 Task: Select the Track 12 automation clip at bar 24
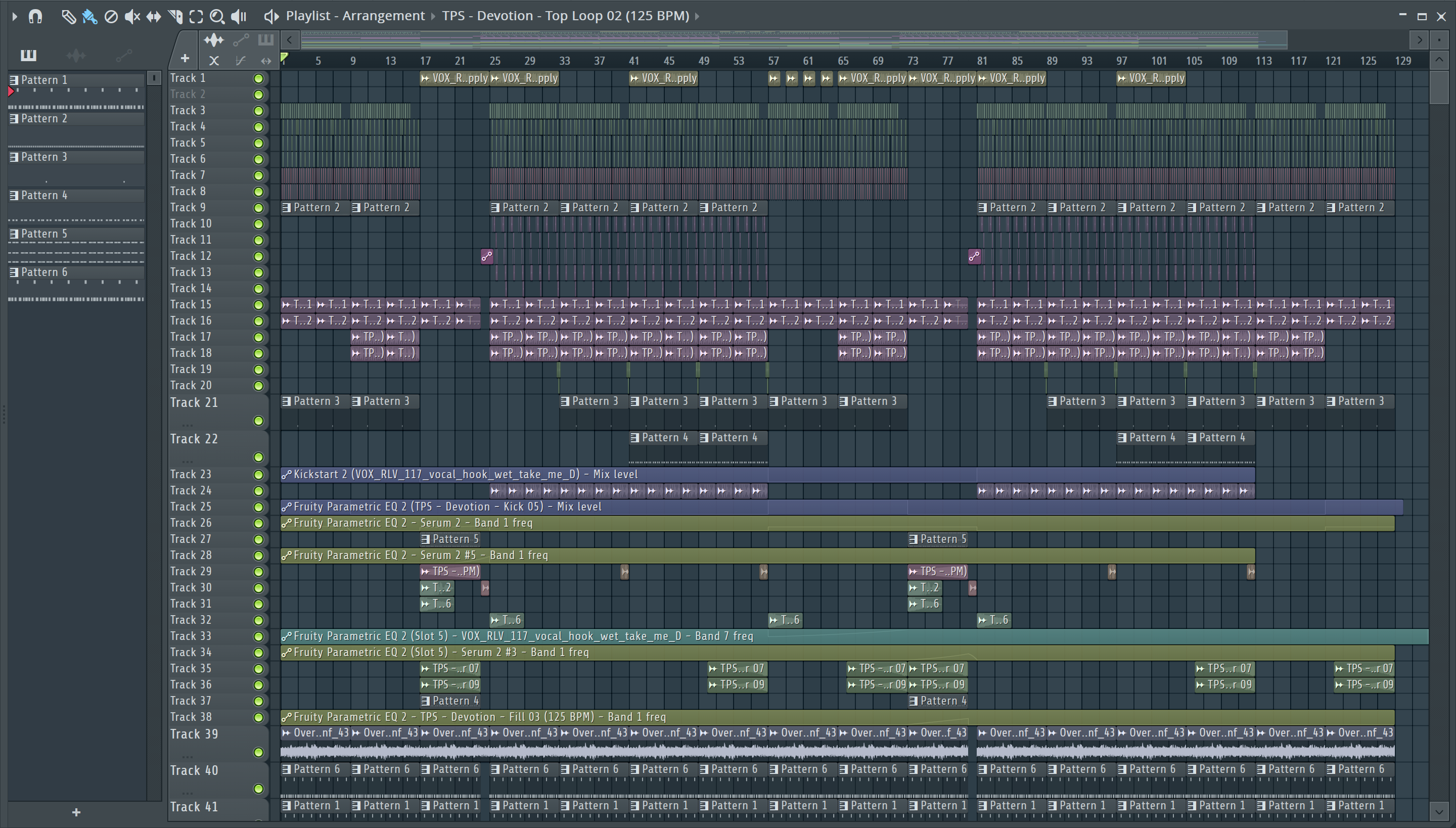click(x=487, y=256)
